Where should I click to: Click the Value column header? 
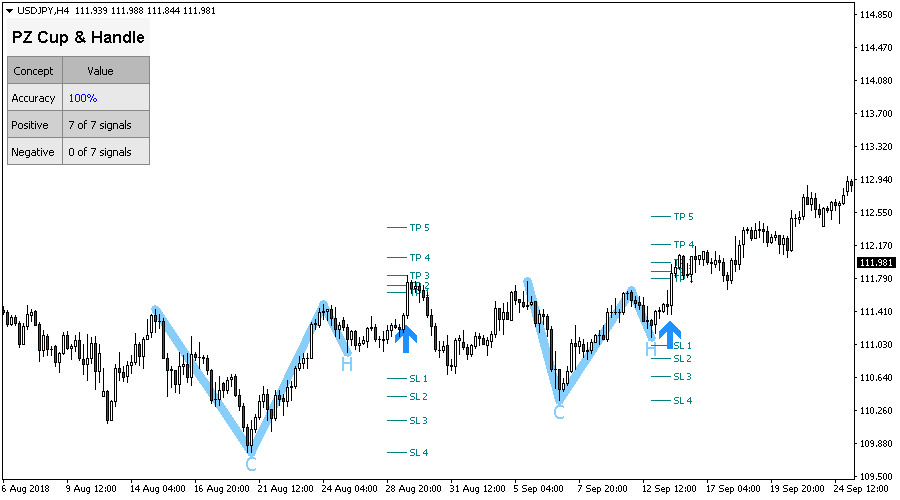click(x=100, y=71)
